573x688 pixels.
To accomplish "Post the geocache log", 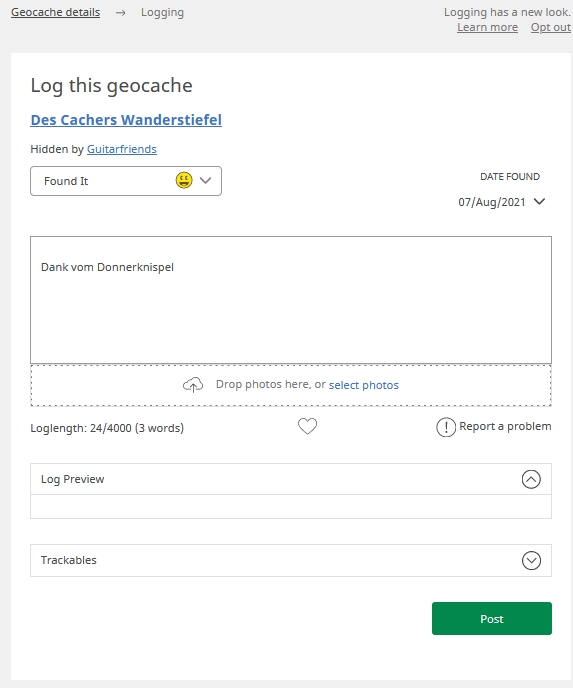I will point(492,618).
